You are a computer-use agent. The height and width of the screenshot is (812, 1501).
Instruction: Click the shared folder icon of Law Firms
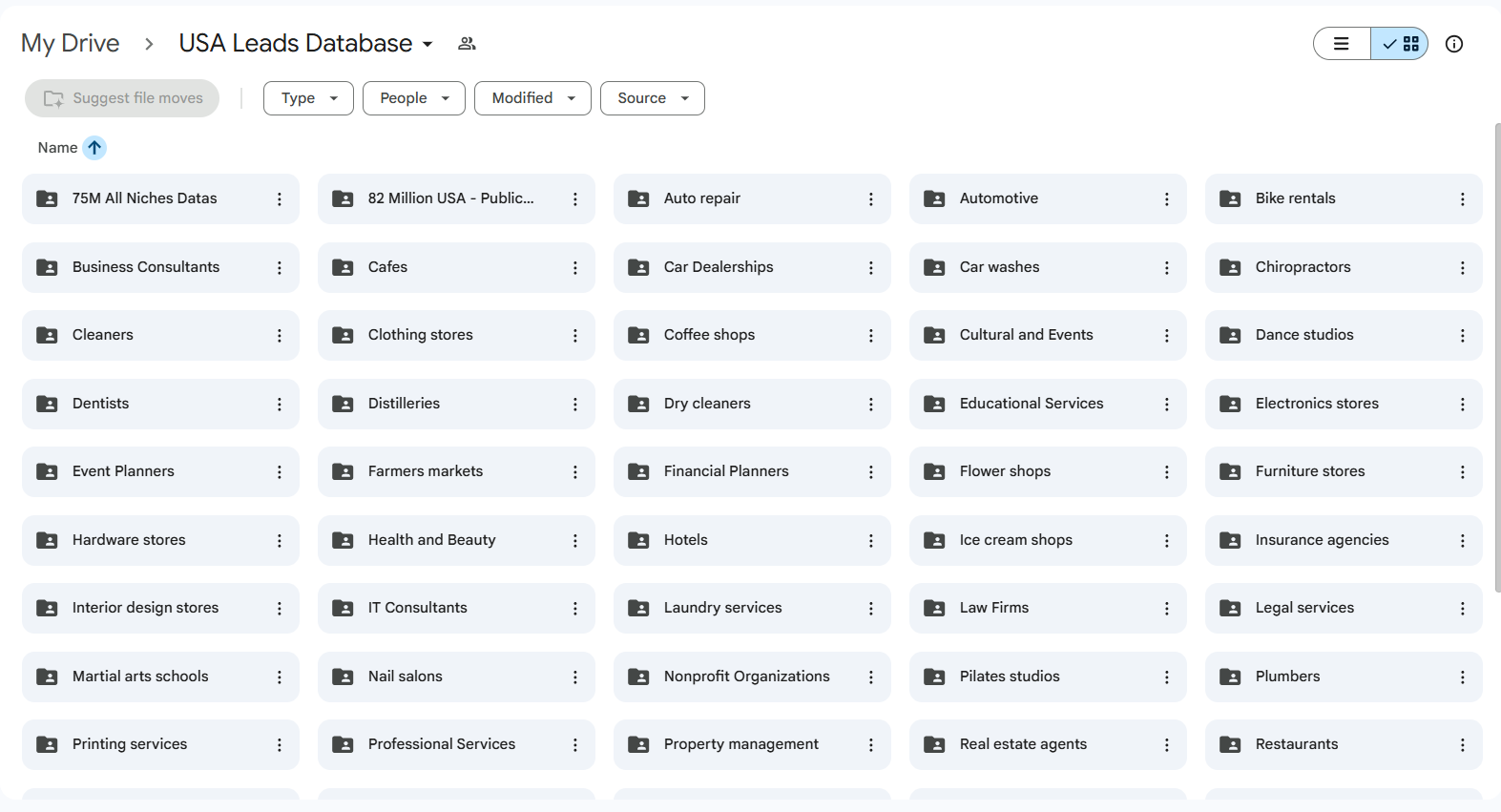click(x=934, y=609)
